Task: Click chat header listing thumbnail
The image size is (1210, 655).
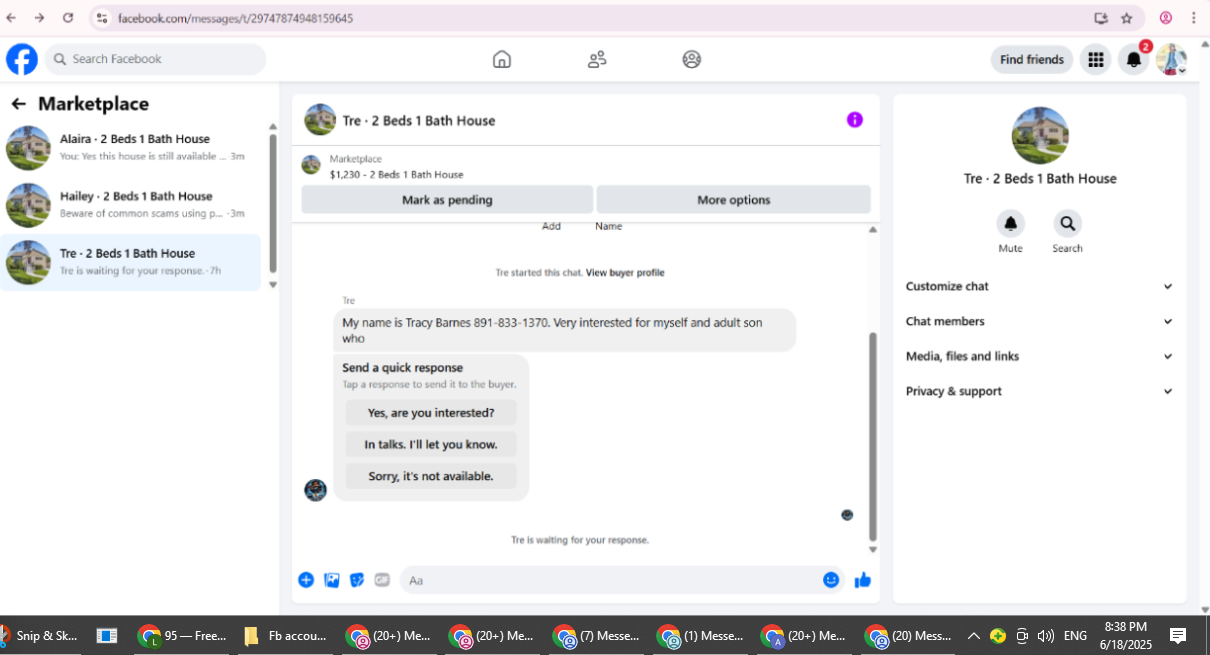Action: (320, 120)
